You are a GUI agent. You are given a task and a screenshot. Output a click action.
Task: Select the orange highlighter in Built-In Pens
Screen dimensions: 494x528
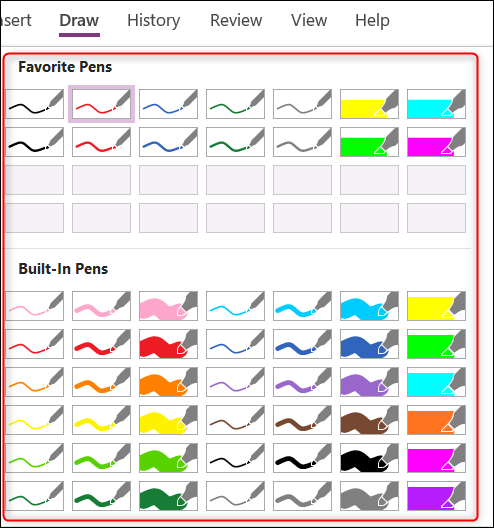click(436, 420)
